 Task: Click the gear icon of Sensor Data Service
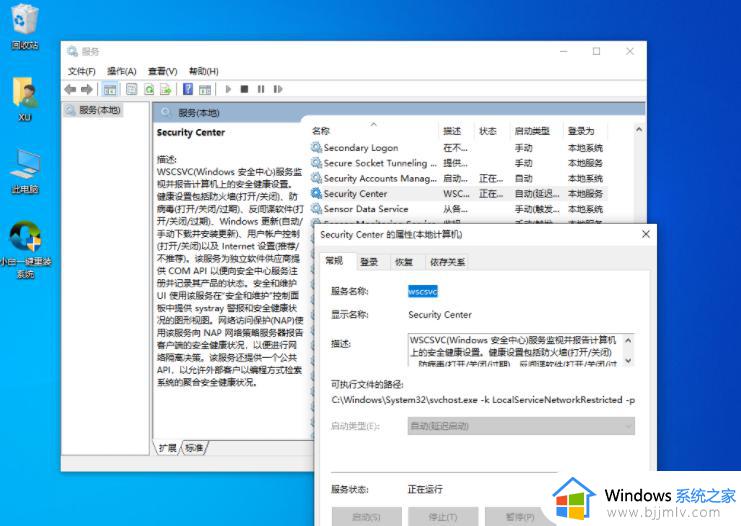tap(316, 208)
